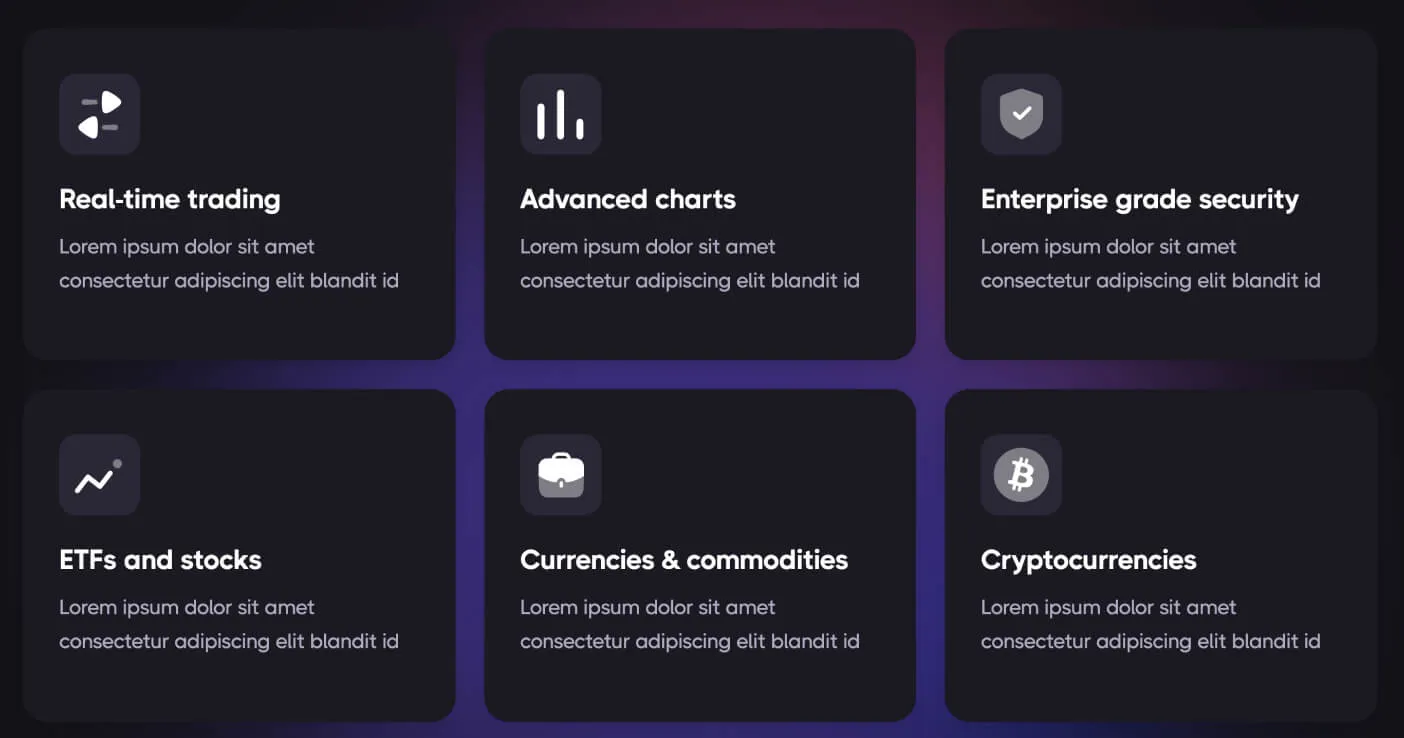1404x738 pixels.
Task: Open the Real-time trading feature
Action: (169, 199)
